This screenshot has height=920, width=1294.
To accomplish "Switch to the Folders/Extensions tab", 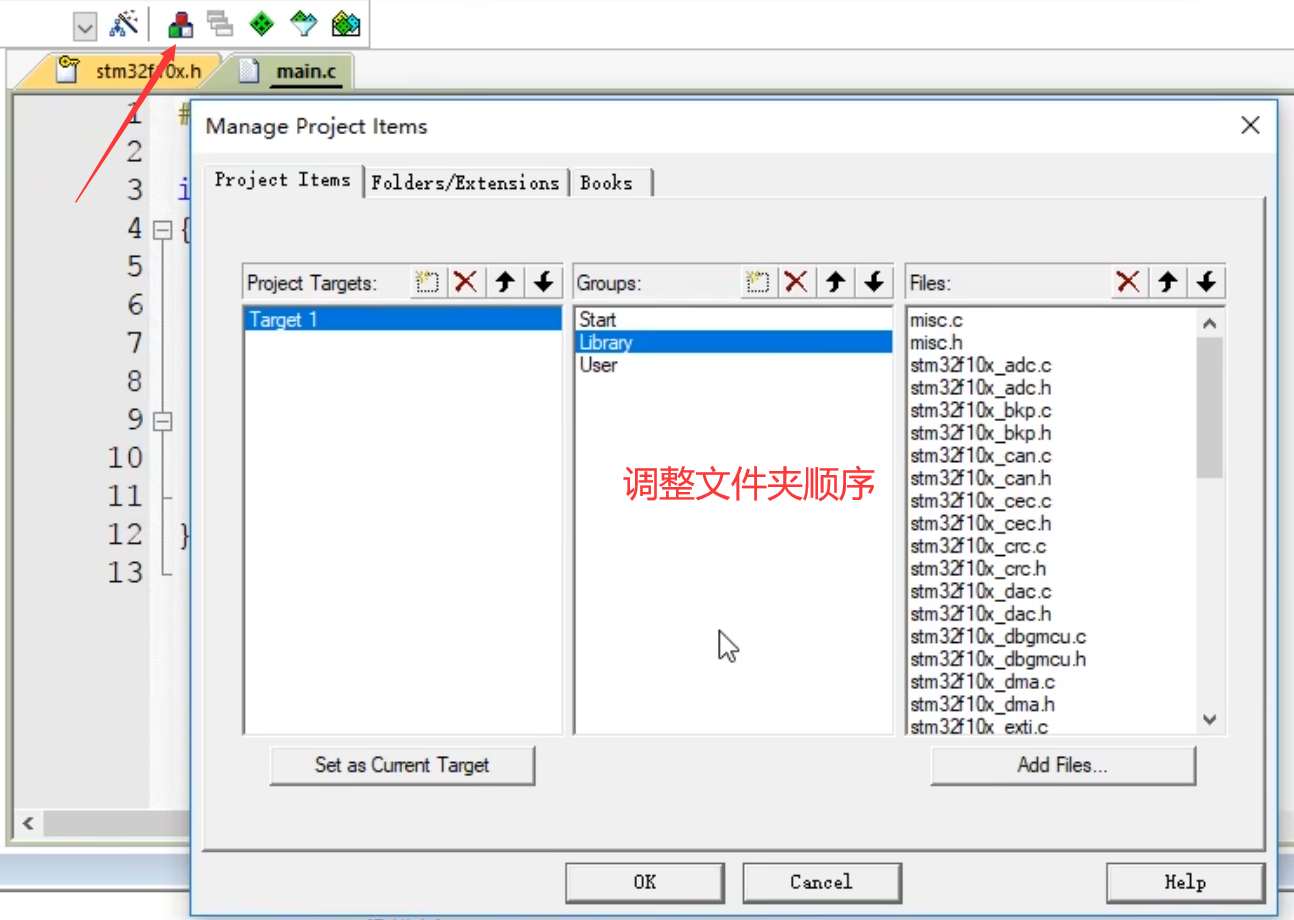I will (x=465, y=183).
